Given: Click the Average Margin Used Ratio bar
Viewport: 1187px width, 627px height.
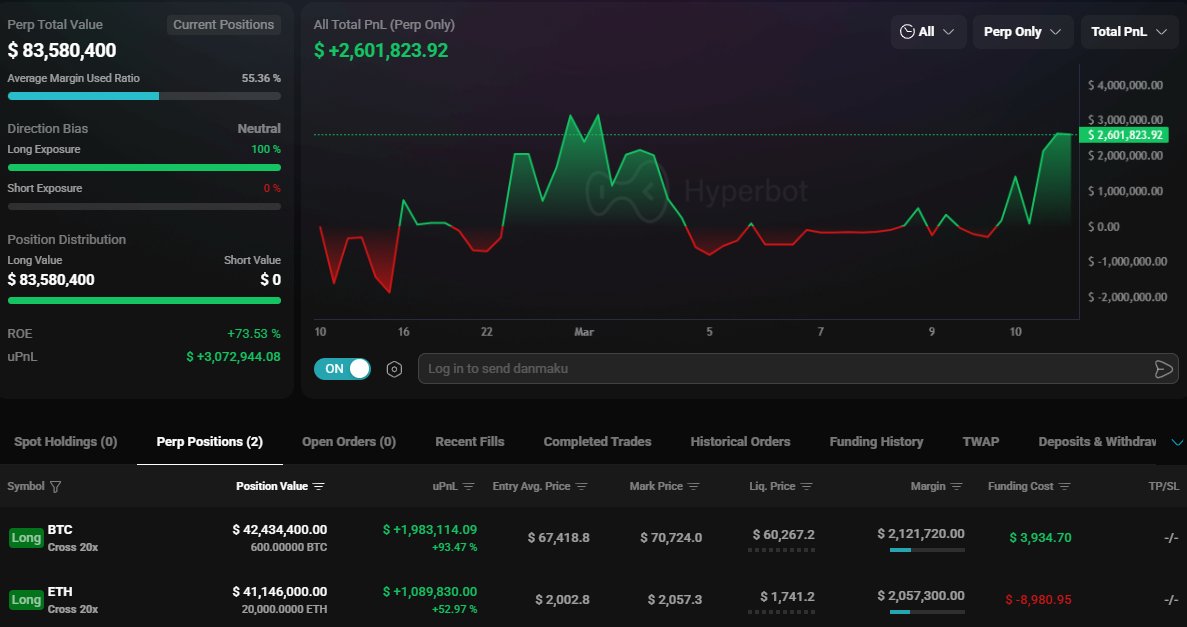Looking at the screenshot, I should click(143, 96).
